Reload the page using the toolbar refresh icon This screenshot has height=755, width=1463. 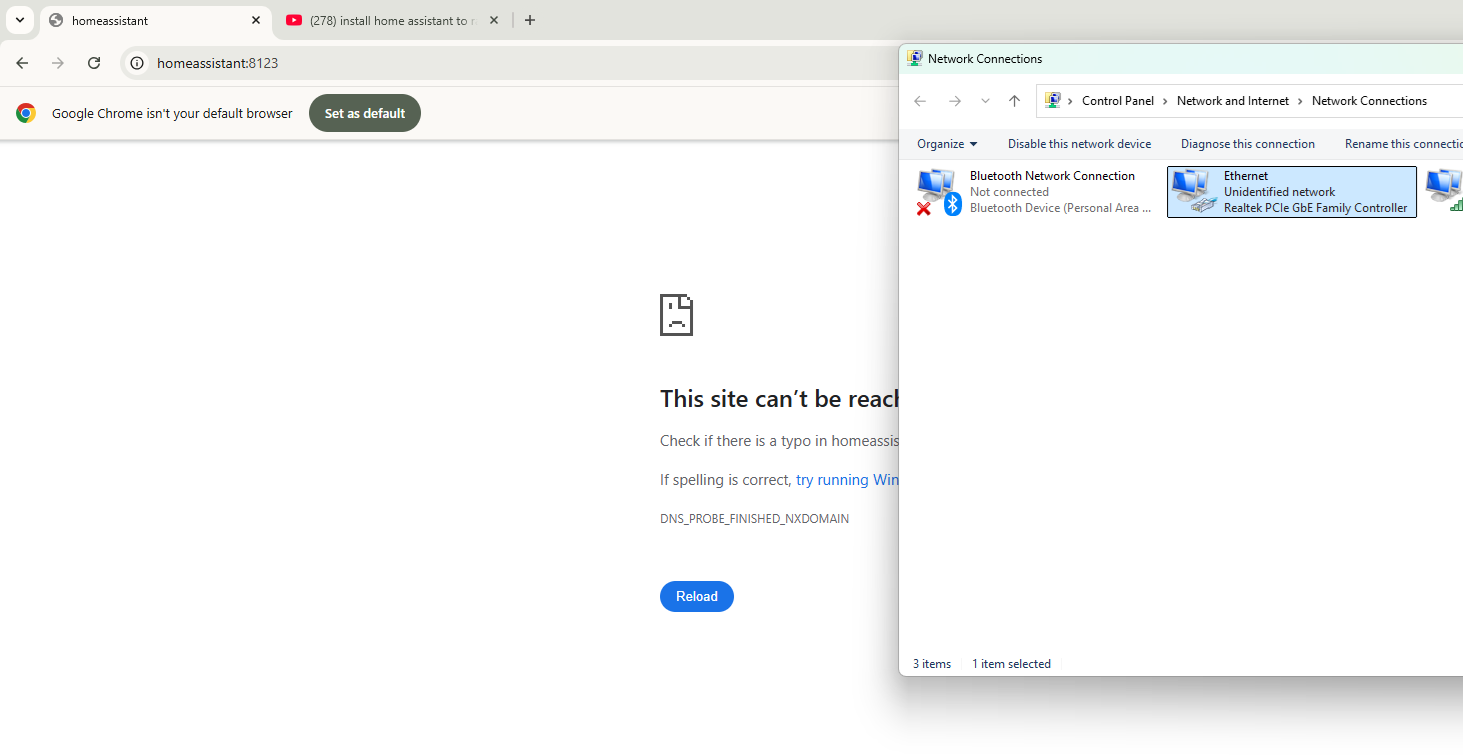94,63
